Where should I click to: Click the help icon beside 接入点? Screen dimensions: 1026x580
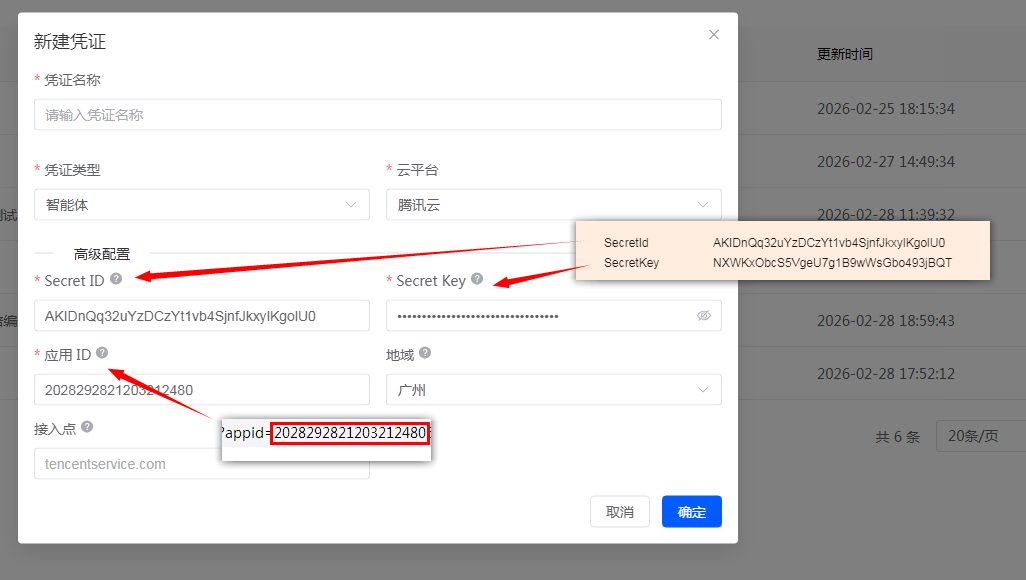(87, 427)
